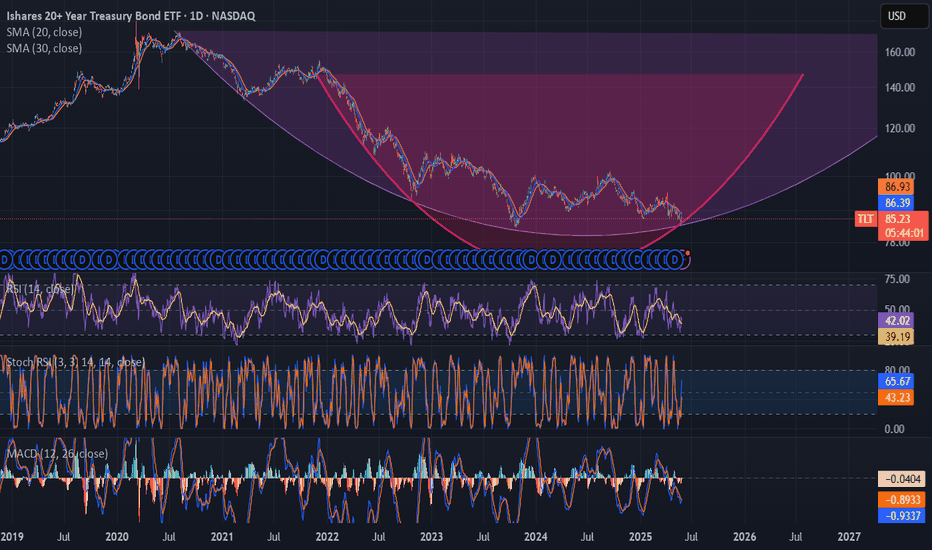Click the -0.0404 MACD histogram value
This screenshot has width=932, height=550.
pos(902,479)
